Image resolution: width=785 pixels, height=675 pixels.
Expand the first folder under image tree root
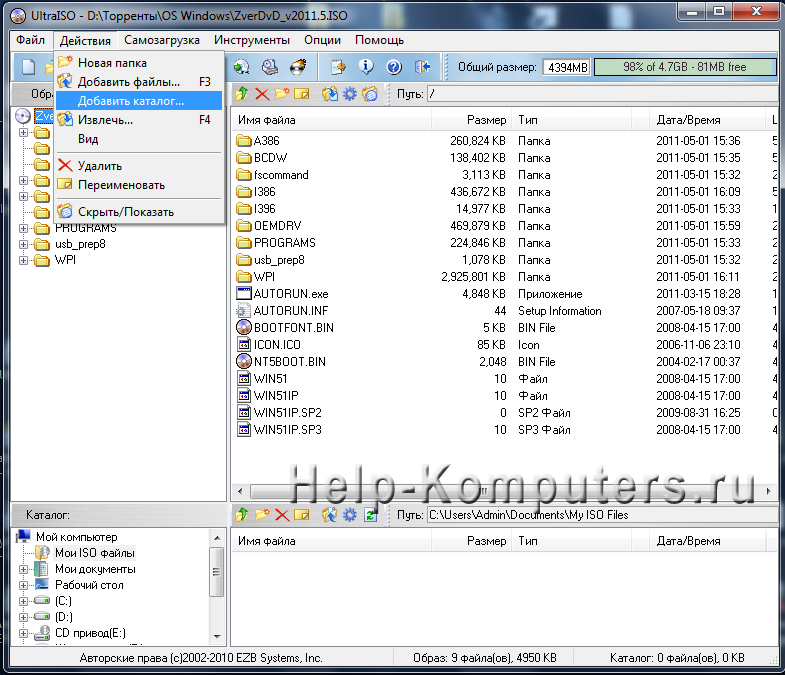tap(23, 133)
